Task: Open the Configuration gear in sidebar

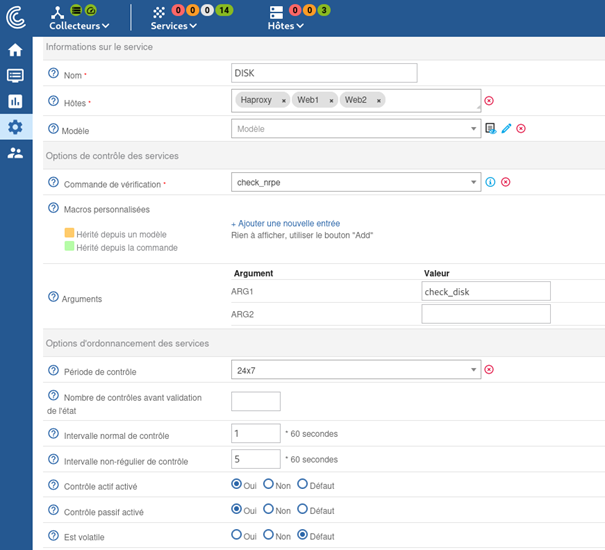Action: click(15, 127)
